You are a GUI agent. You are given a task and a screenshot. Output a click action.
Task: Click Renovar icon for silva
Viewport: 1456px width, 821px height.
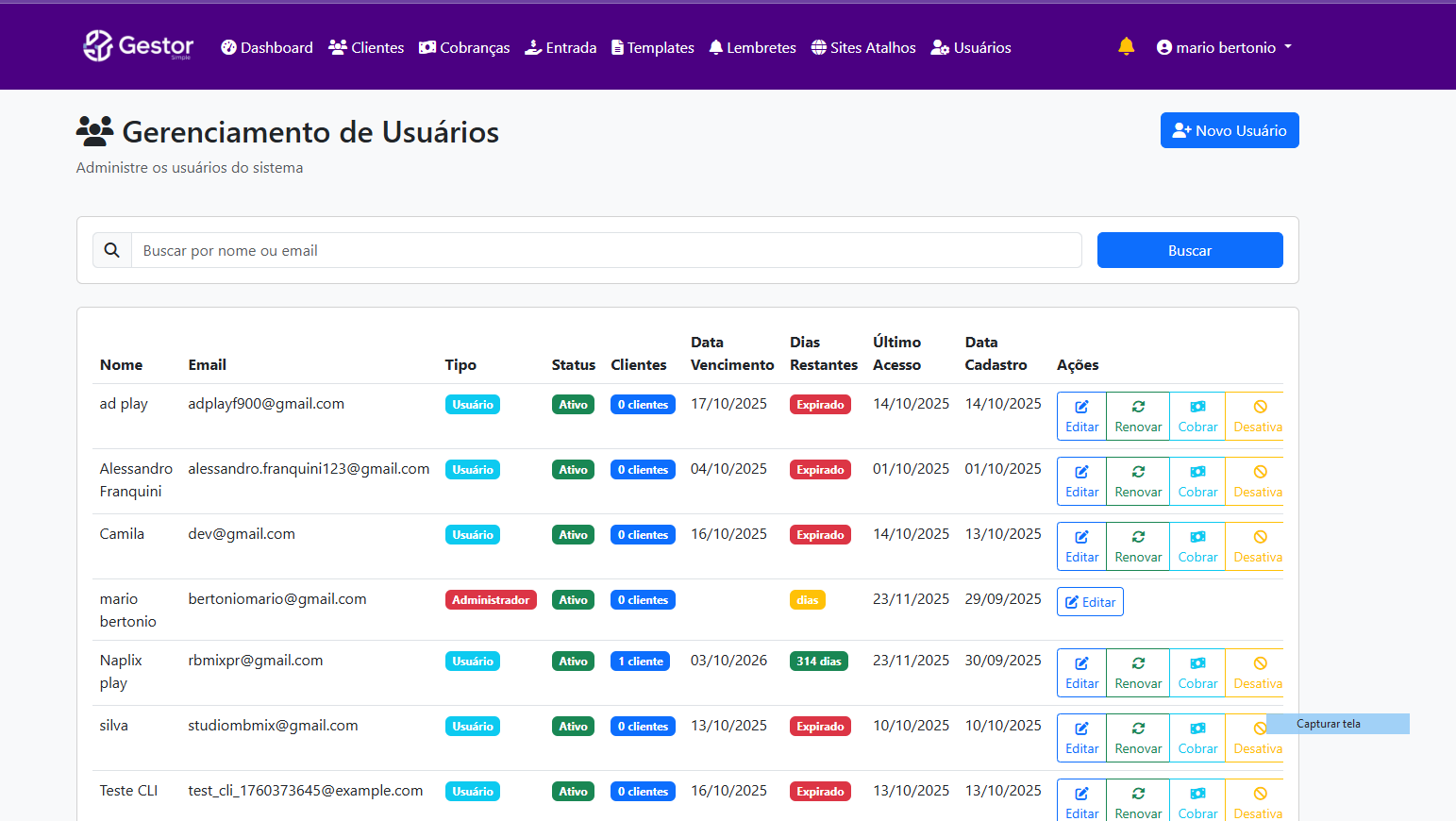click(1138, 729)
